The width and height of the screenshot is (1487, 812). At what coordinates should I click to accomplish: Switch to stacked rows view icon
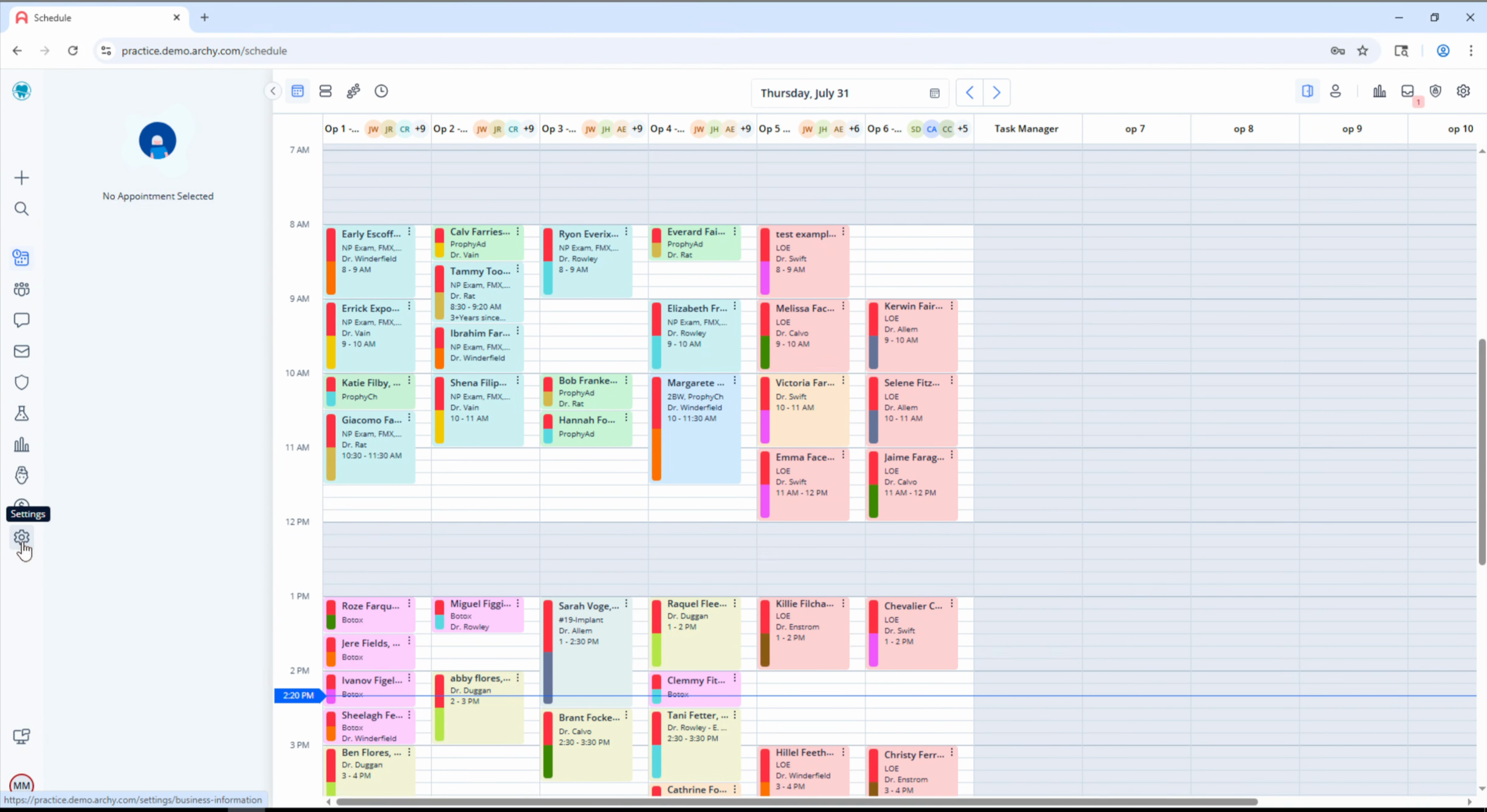[x=325, y=91]
